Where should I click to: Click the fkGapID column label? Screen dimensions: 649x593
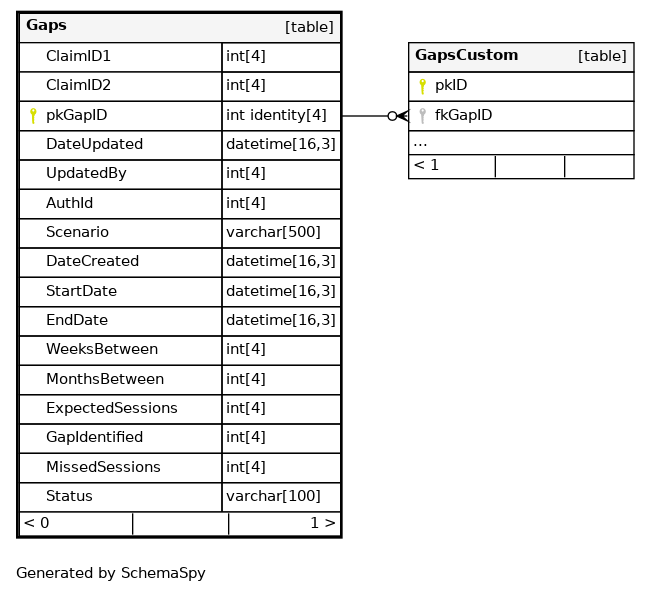[x=463, y=116]
